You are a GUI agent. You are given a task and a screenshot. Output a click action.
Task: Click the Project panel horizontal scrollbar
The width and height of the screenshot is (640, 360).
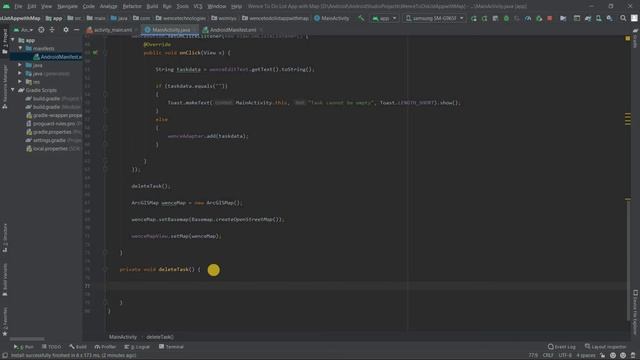(27, 339)
